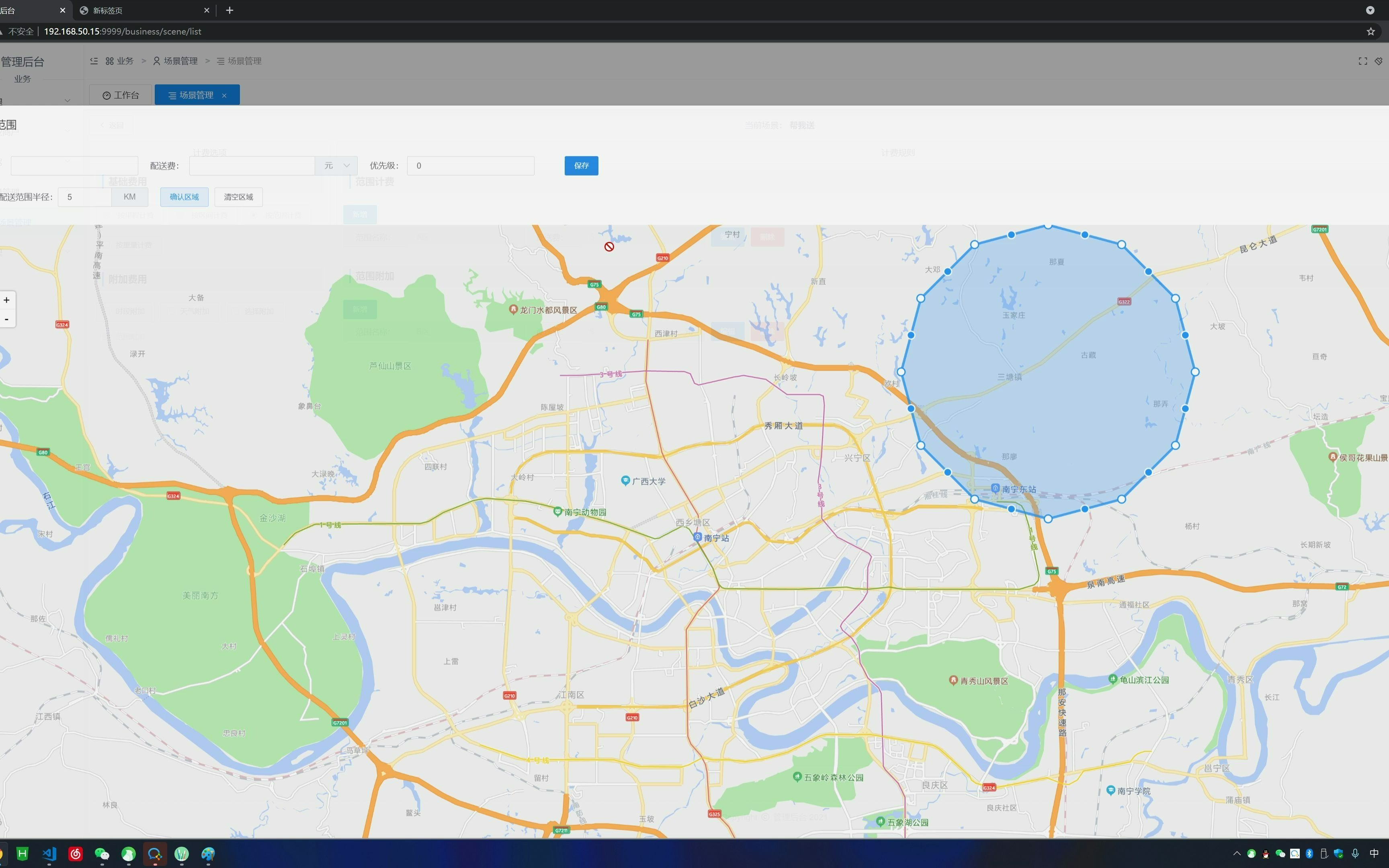Open Windows Security shield in tray
This screenshot has width=1389, height=868.
pos(1338,854)
